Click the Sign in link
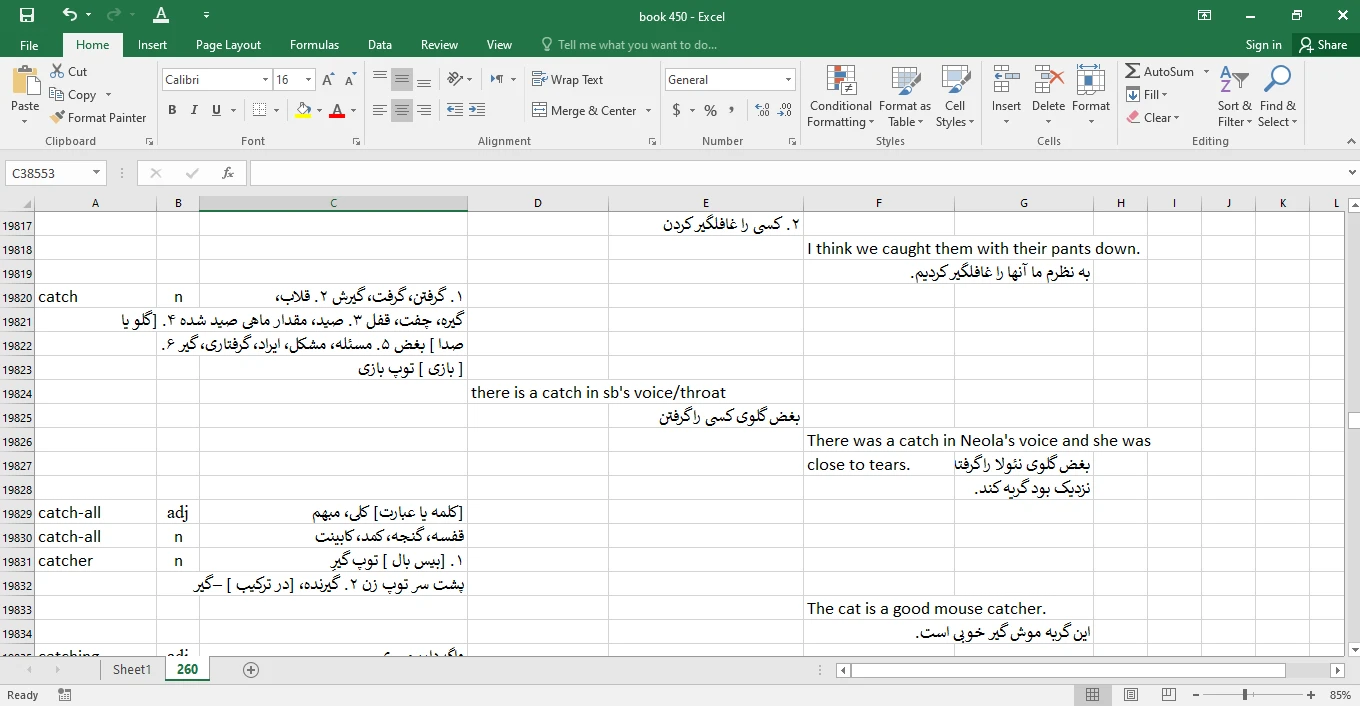1360x706 pixels. click(1263, 45)
